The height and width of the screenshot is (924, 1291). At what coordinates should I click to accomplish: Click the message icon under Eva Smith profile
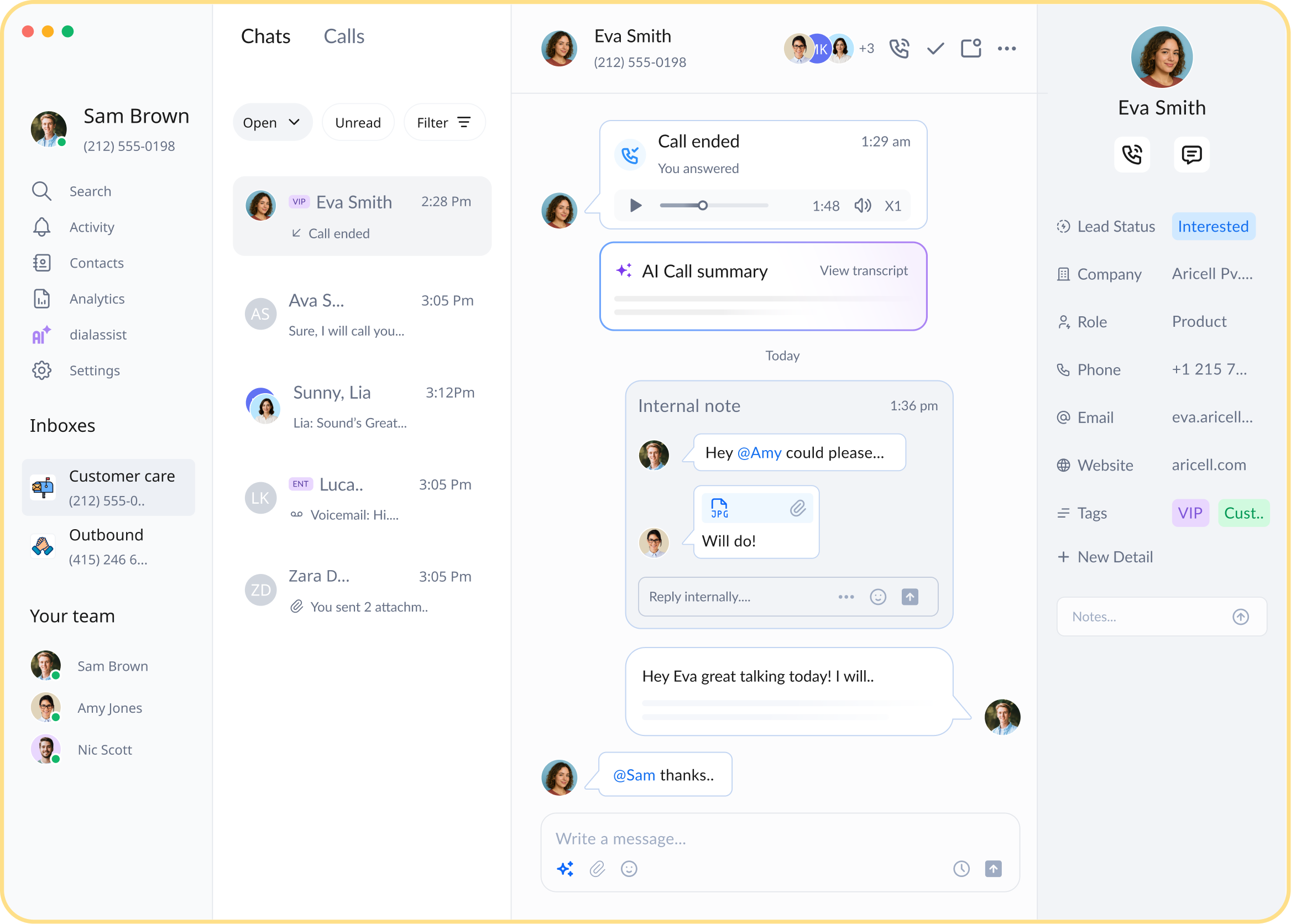[x=1191, y=154]
